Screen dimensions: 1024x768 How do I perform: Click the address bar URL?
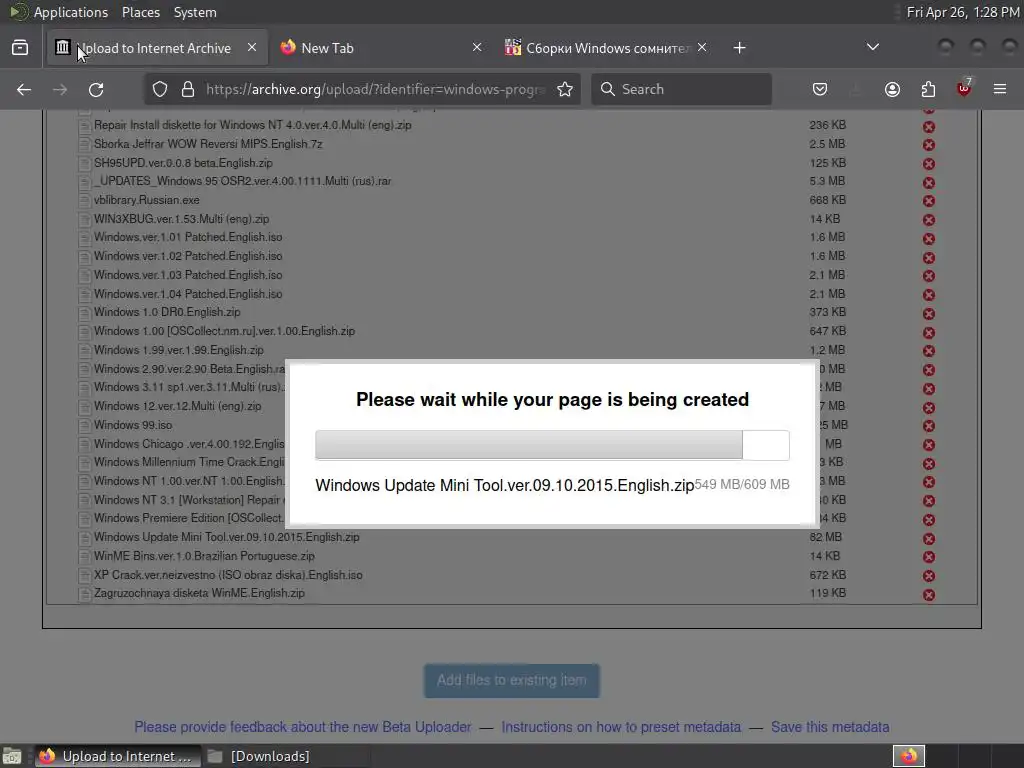(x=376, y=89)
